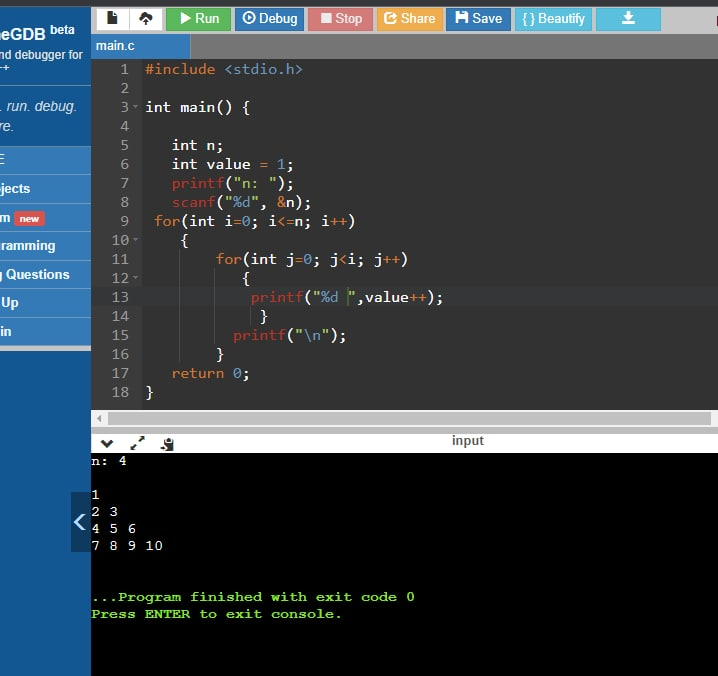Click the upload file icon
The width and height of the screenshot is (718, 676).
[146, 19]
